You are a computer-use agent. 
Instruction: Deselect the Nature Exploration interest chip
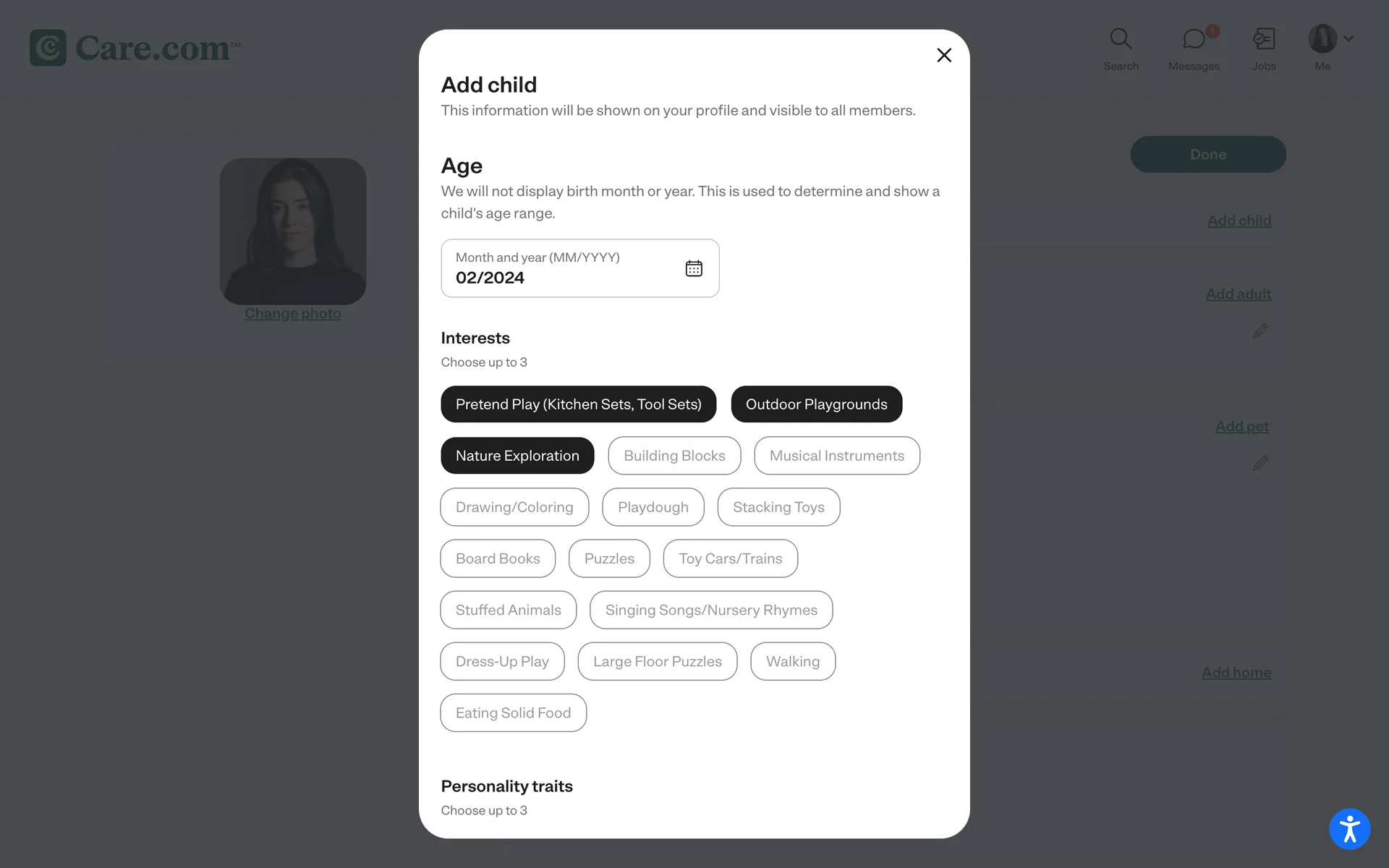pos(517,456)
